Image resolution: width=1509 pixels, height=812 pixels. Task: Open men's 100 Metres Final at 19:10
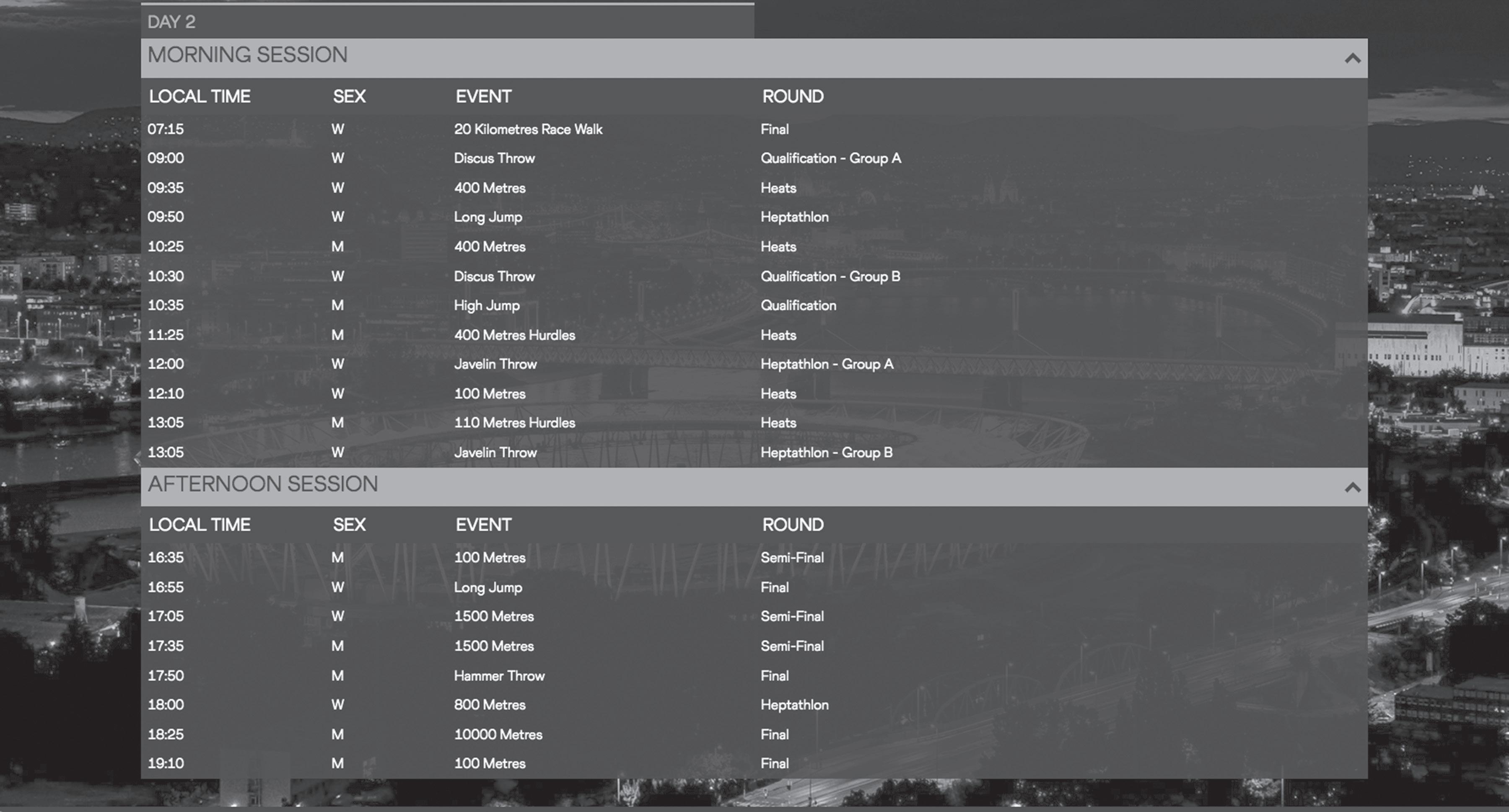(489, 763)
